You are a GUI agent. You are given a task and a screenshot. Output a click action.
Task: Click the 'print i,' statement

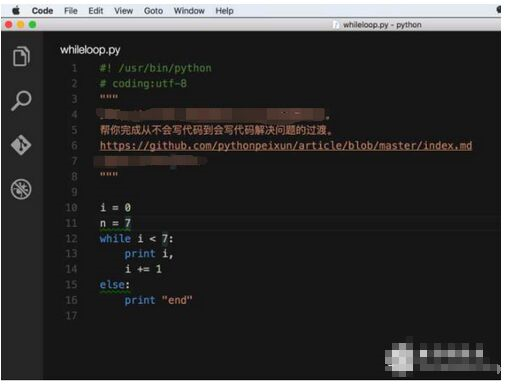(x=149, y=254)
